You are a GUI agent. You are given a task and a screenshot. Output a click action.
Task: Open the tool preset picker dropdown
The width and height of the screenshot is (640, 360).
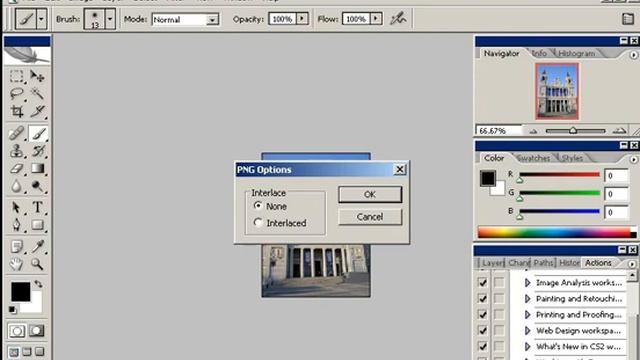tap(41, 19)
